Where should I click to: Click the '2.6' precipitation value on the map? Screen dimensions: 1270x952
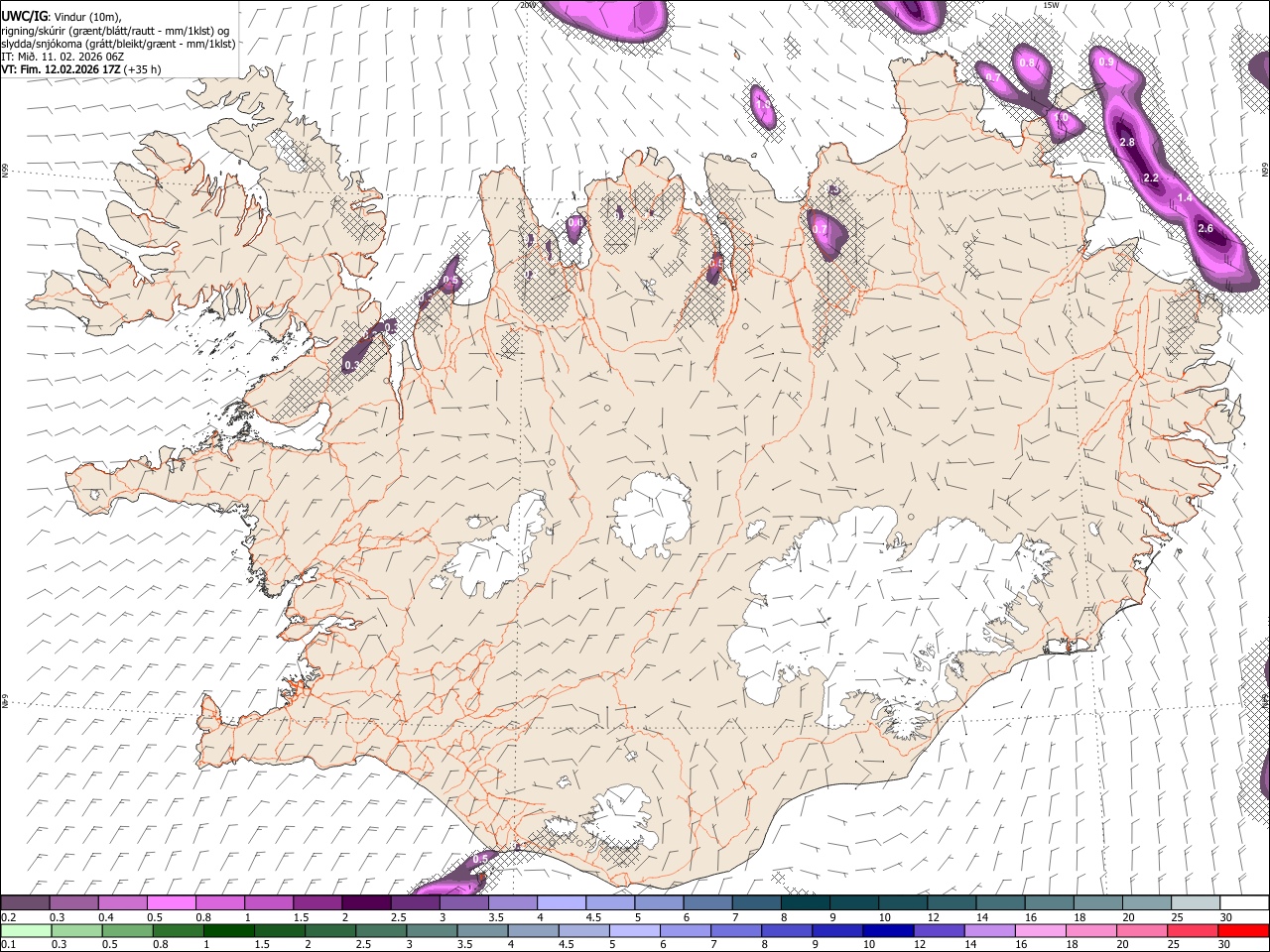(1206, 228)
